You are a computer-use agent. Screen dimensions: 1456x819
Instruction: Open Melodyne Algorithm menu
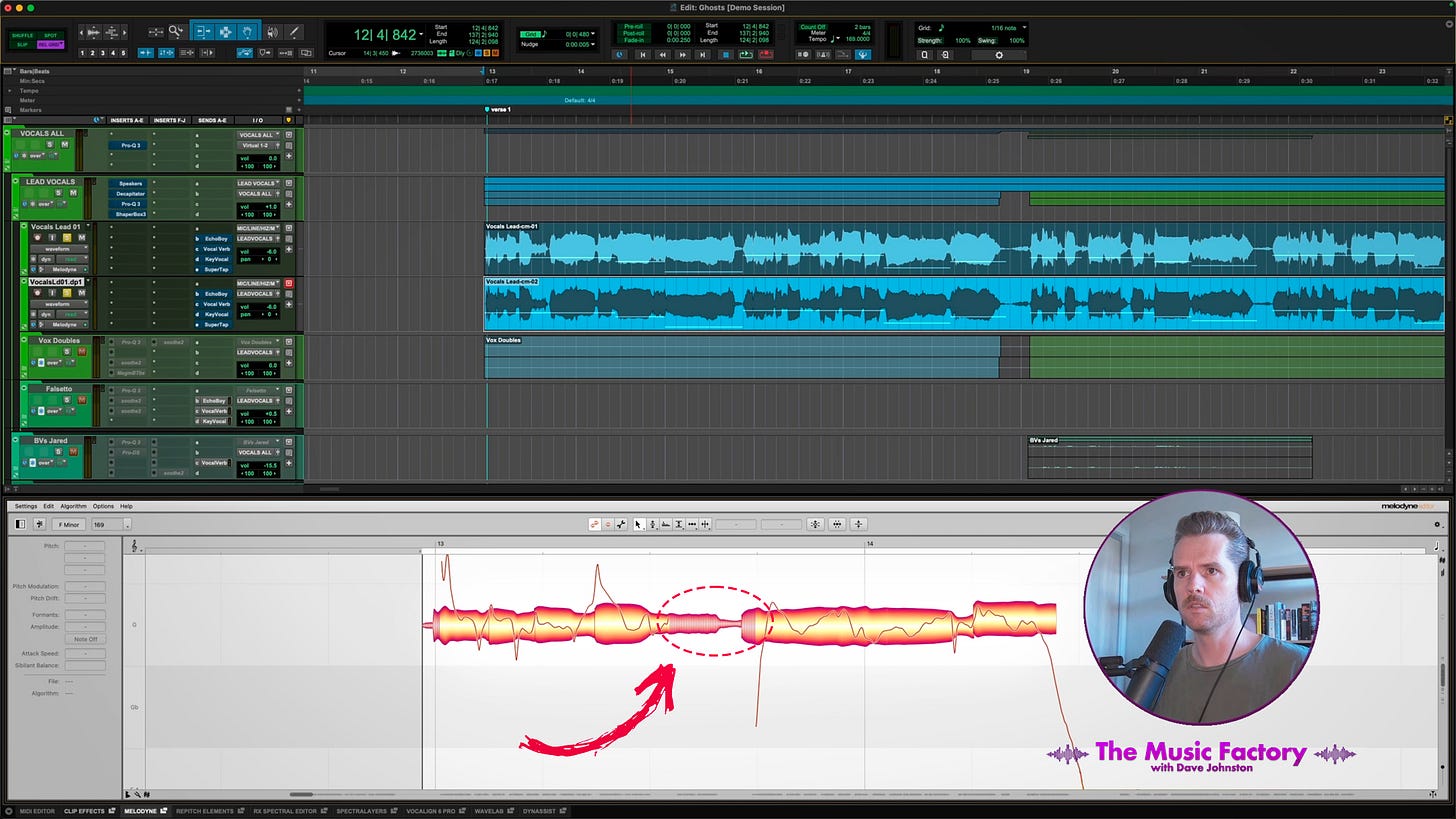pyautogui.click(x=73, y=506)
